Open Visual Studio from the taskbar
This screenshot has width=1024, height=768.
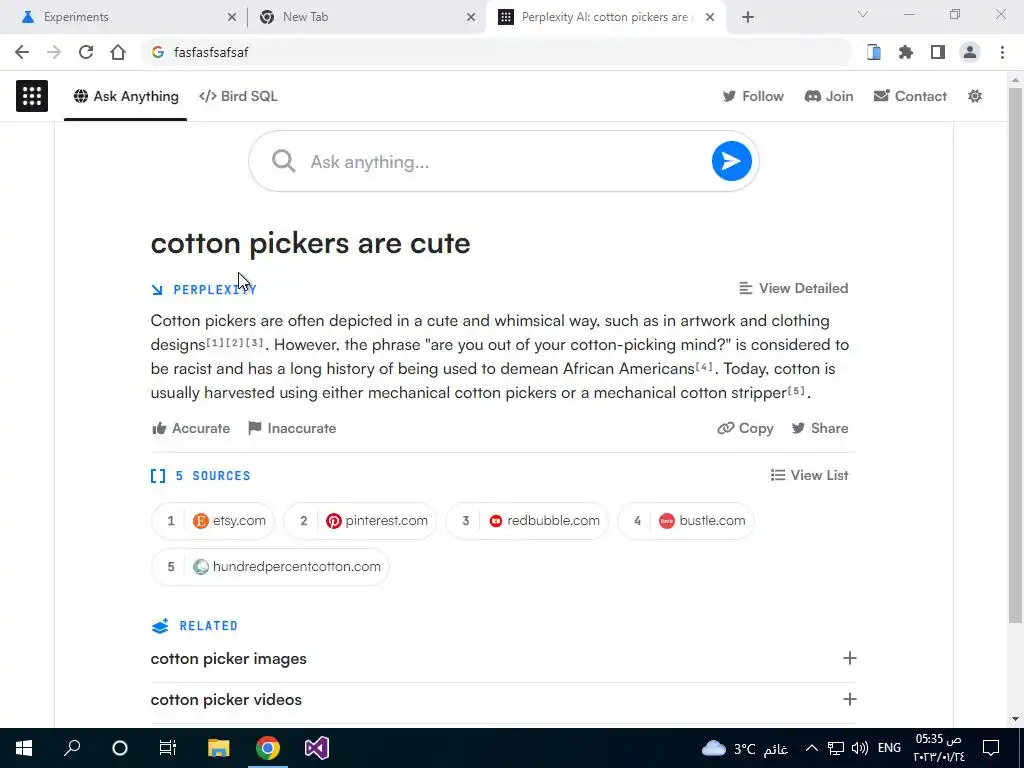tap(317, 748)
